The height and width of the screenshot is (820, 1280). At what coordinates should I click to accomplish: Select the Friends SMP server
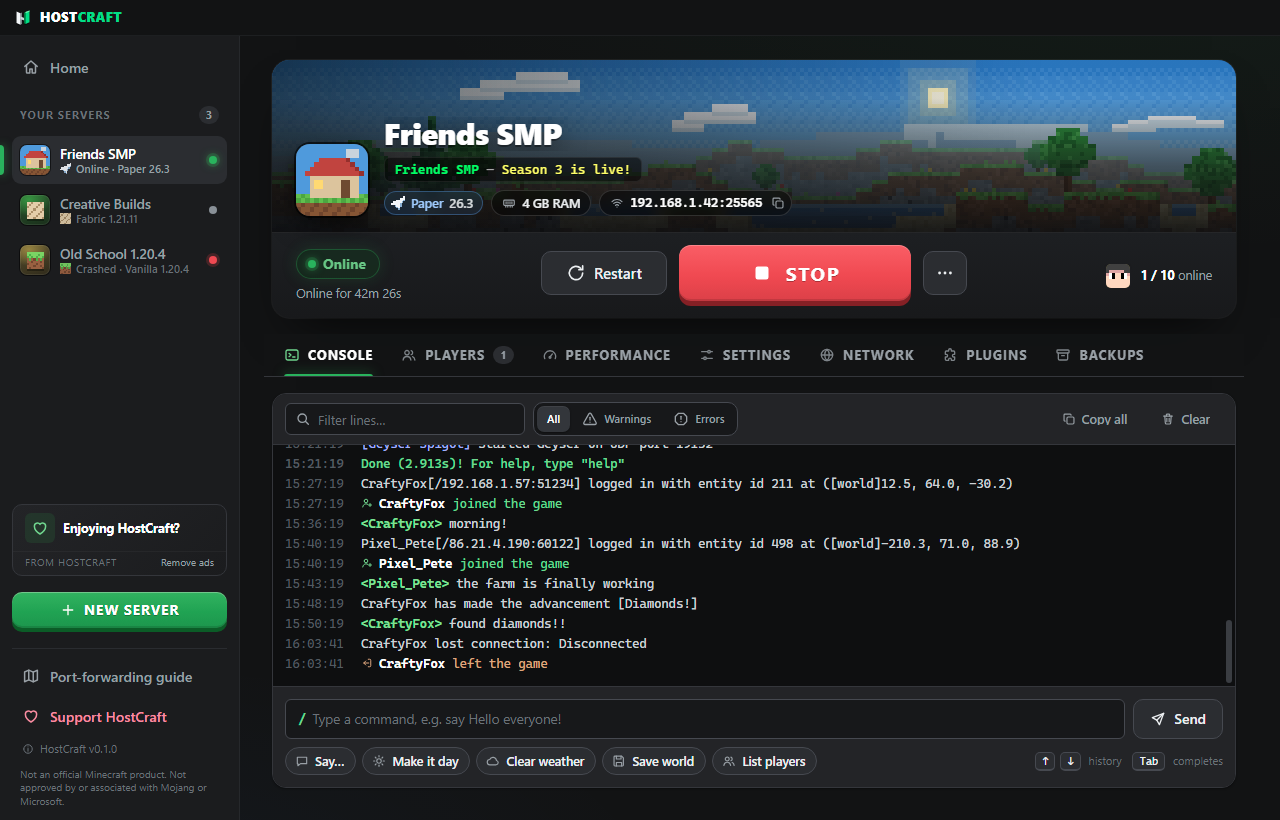coord(119,160)
